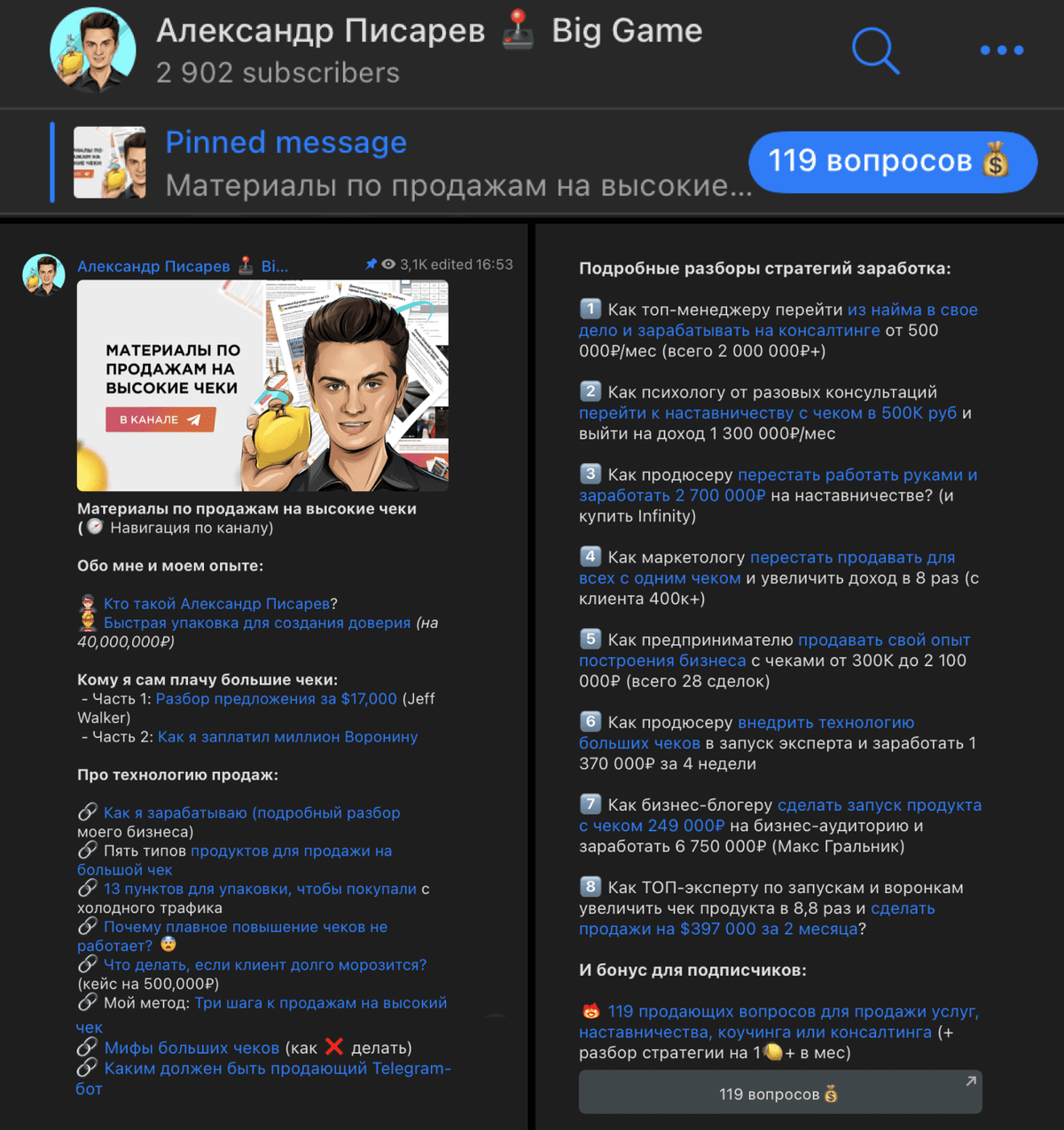Viewport: 1064px width, 1130px height.
Task: Open the post banner image Материалы по продажам
Action: coord(262,386)
